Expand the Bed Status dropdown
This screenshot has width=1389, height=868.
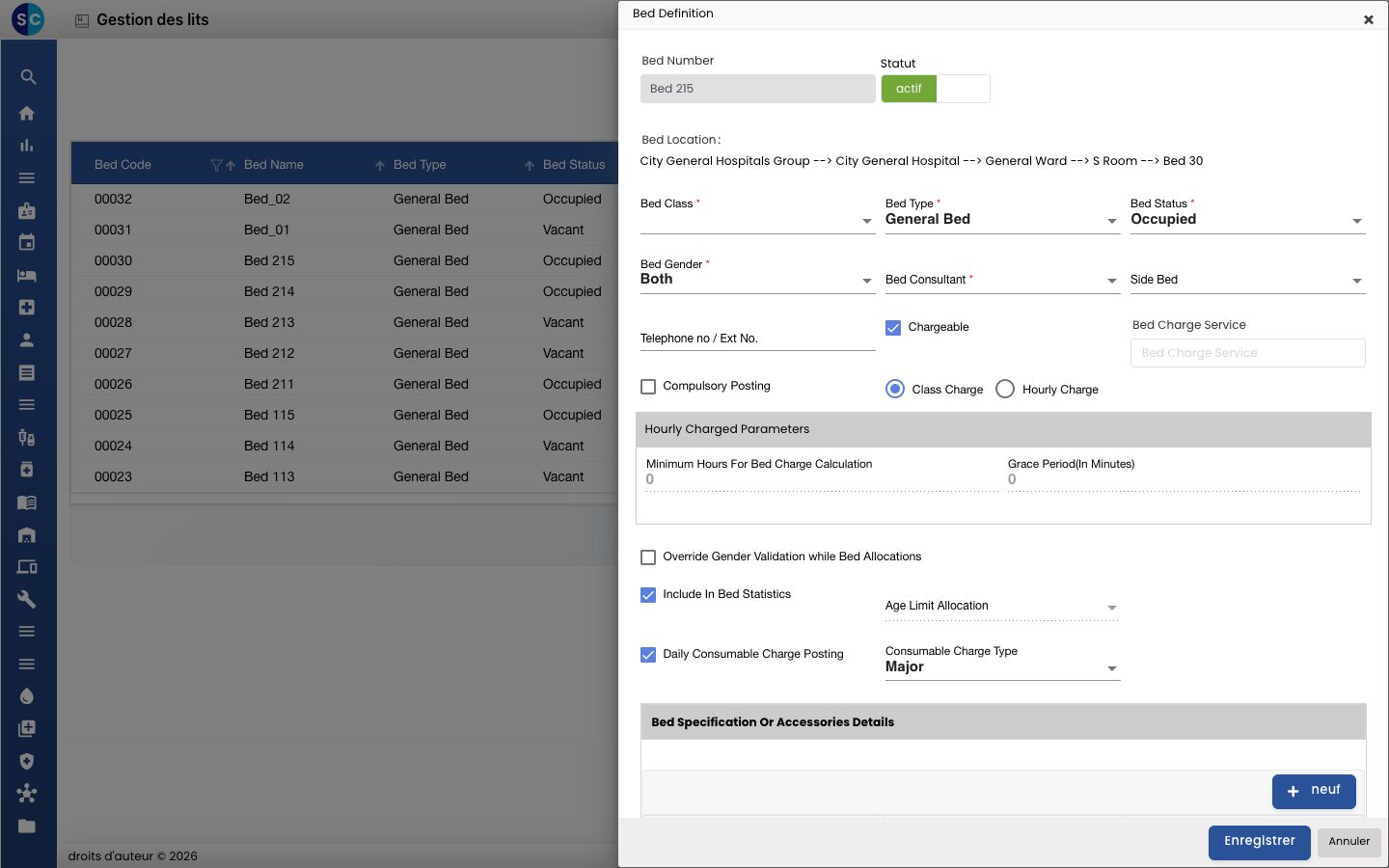[1248, 220]
